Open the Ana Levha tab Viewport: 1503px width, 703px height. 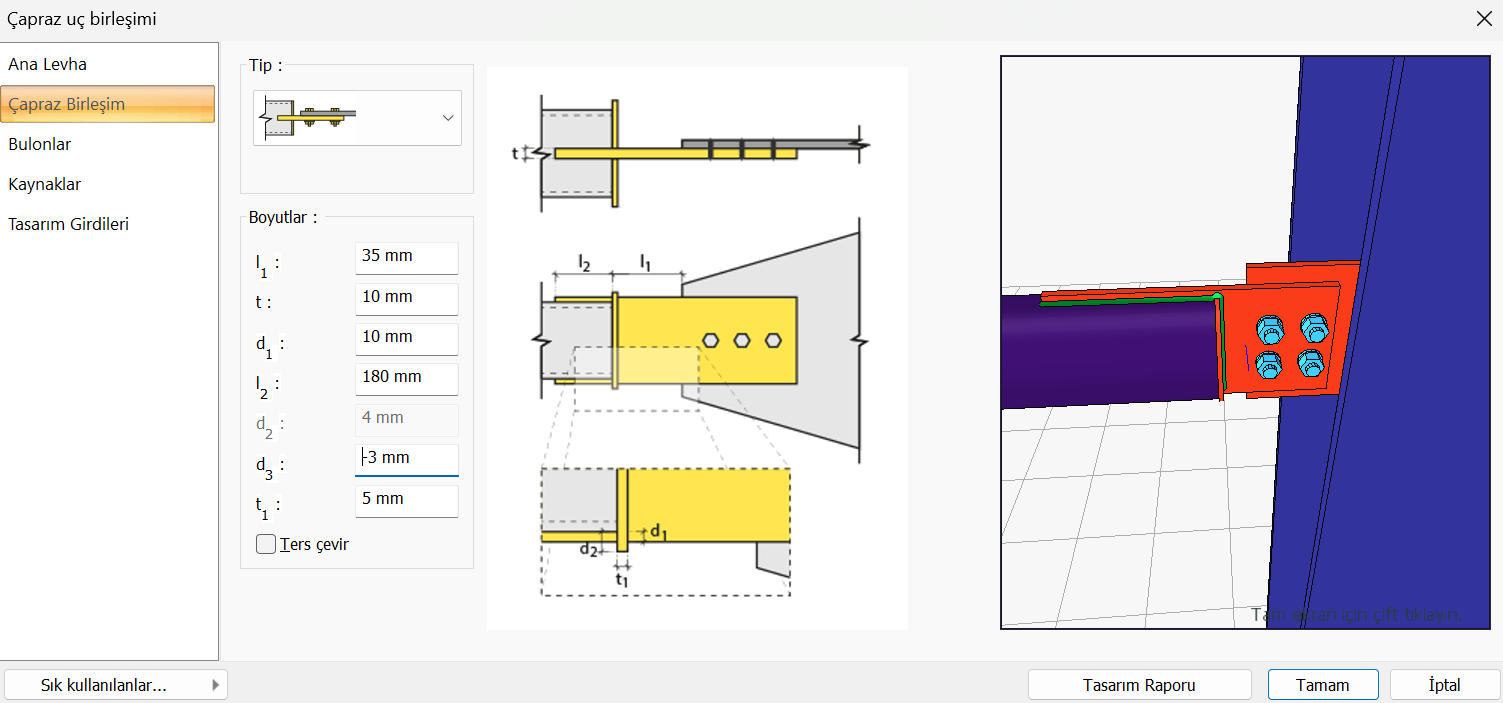[48, 64]
